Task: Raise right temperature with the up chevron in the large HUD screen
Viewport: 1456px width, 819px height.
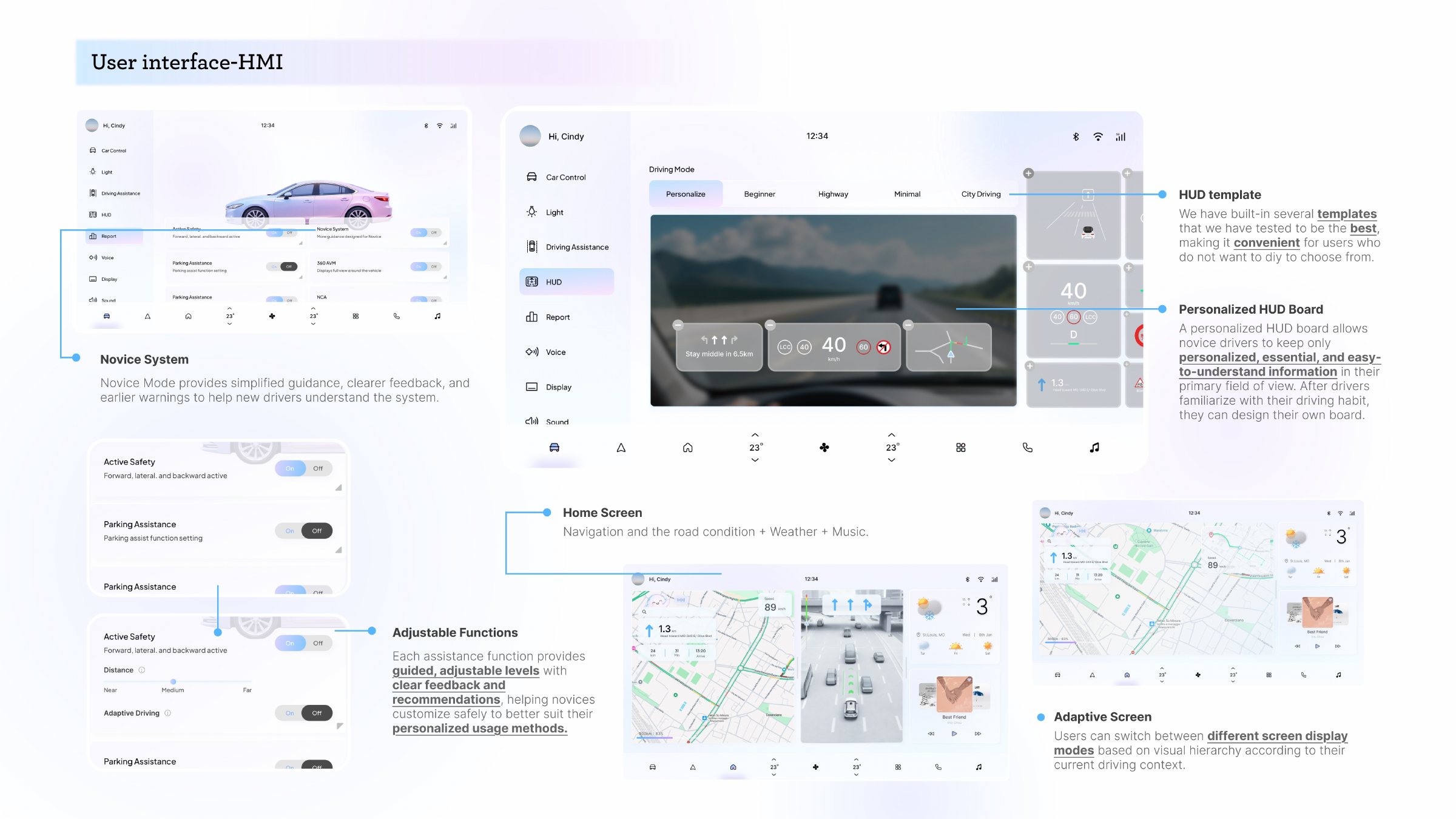Action: coord(891,435)
